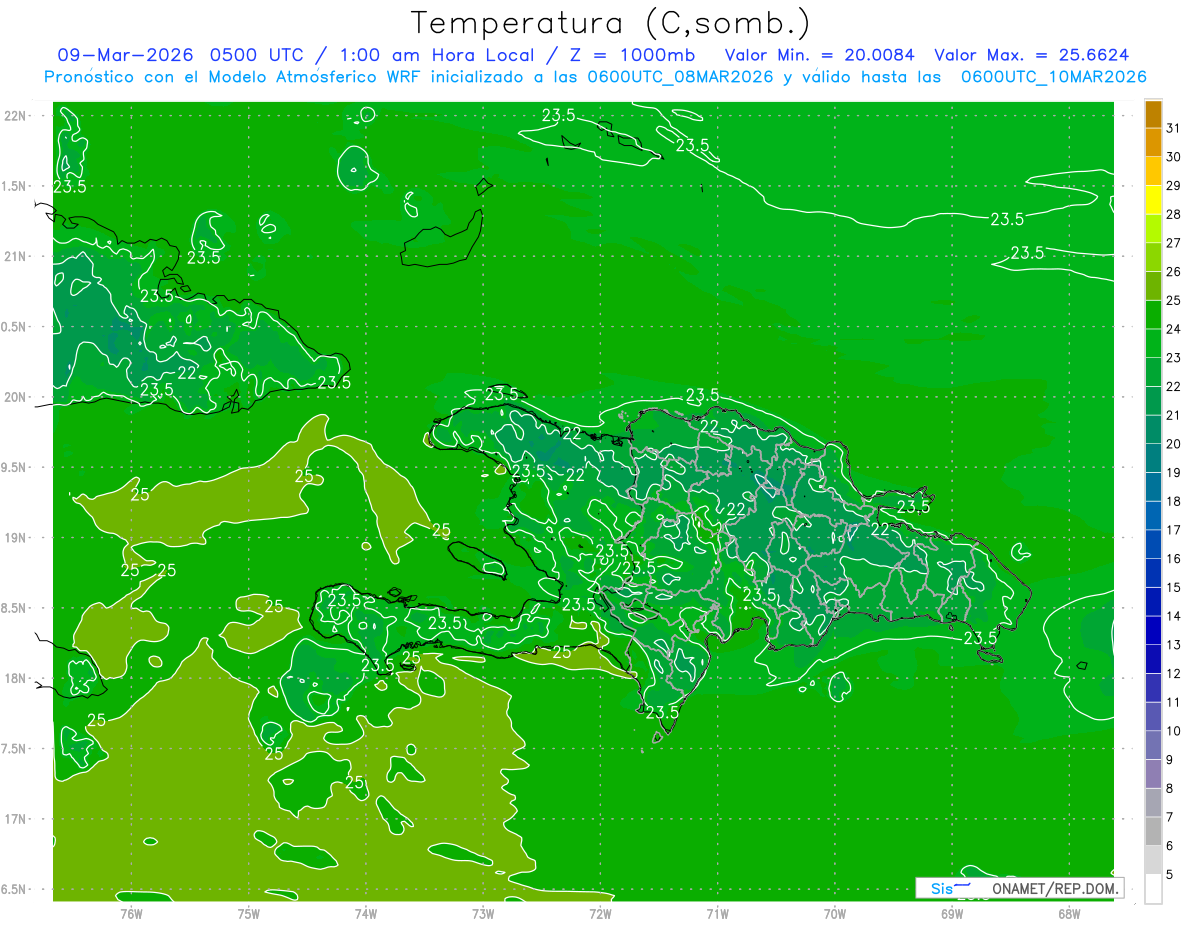This screenshot has height=927, width=1200.
Task: Click the '74W' longitude axis label
Action: click(x=365, y=913)
